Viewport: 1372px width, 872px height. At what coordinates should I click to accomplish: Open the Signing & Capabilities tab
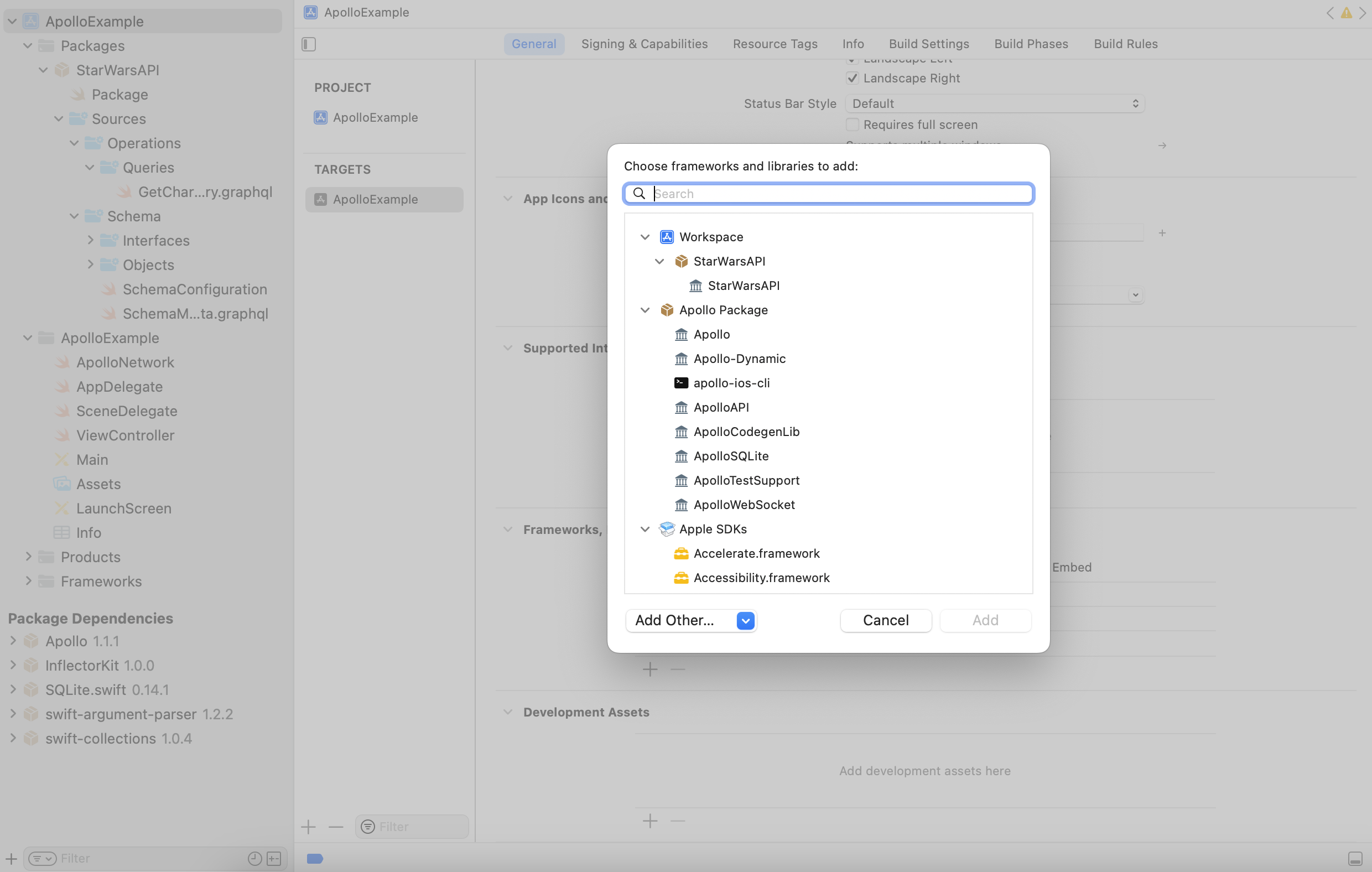pyautogui.click(x=645, y=43)
